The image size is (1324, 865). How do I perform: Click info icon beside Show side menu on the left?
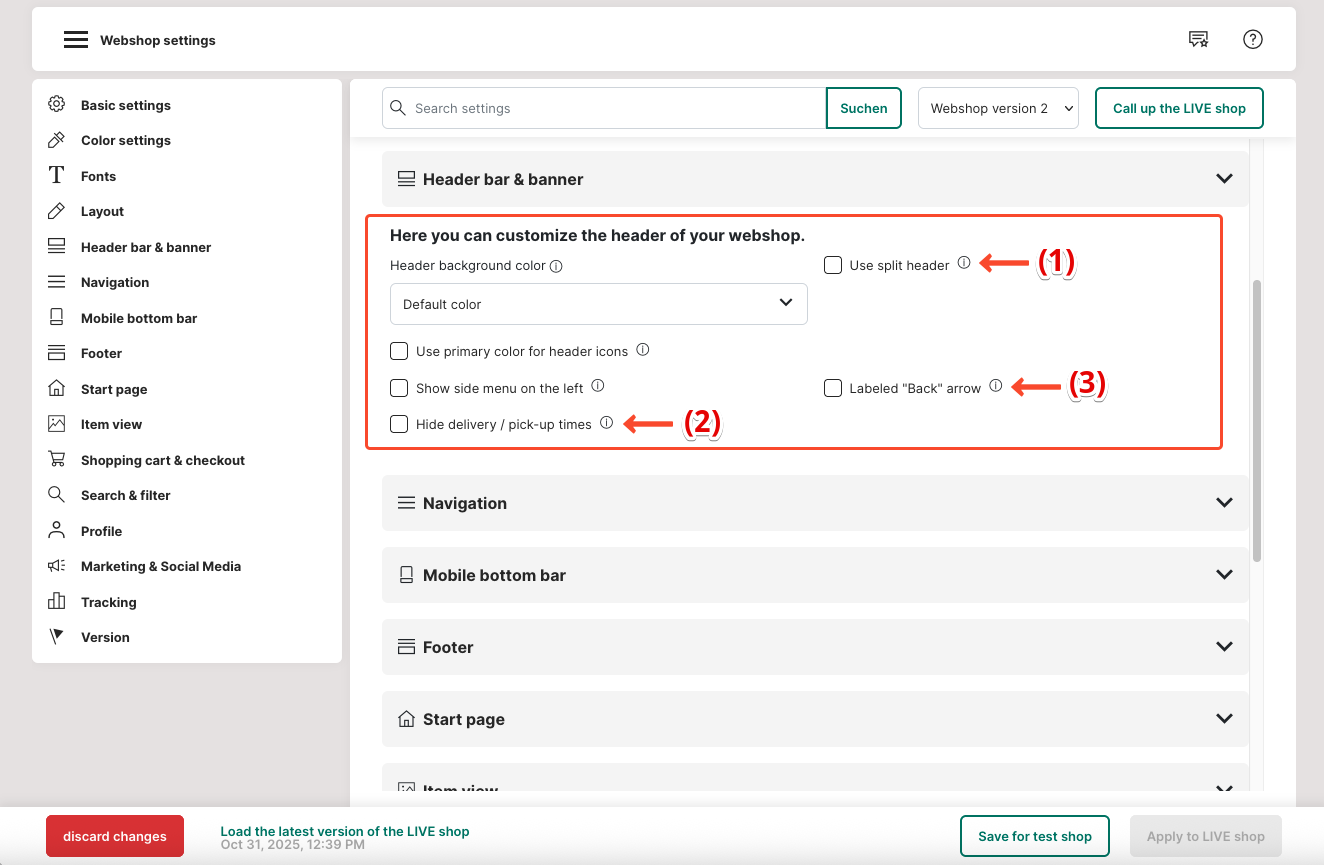tap(598, 386)
